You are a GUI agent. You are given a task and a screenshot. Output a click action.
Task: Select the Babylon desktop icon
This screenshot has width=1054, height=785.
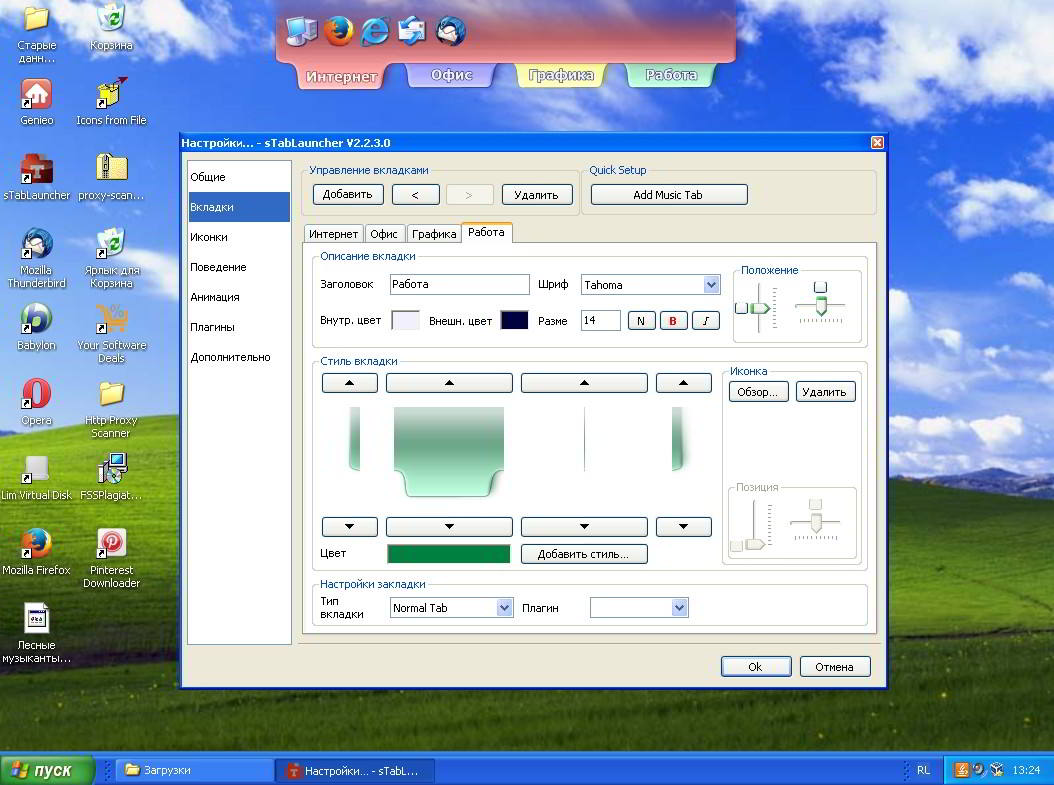[x=36, y=327]
